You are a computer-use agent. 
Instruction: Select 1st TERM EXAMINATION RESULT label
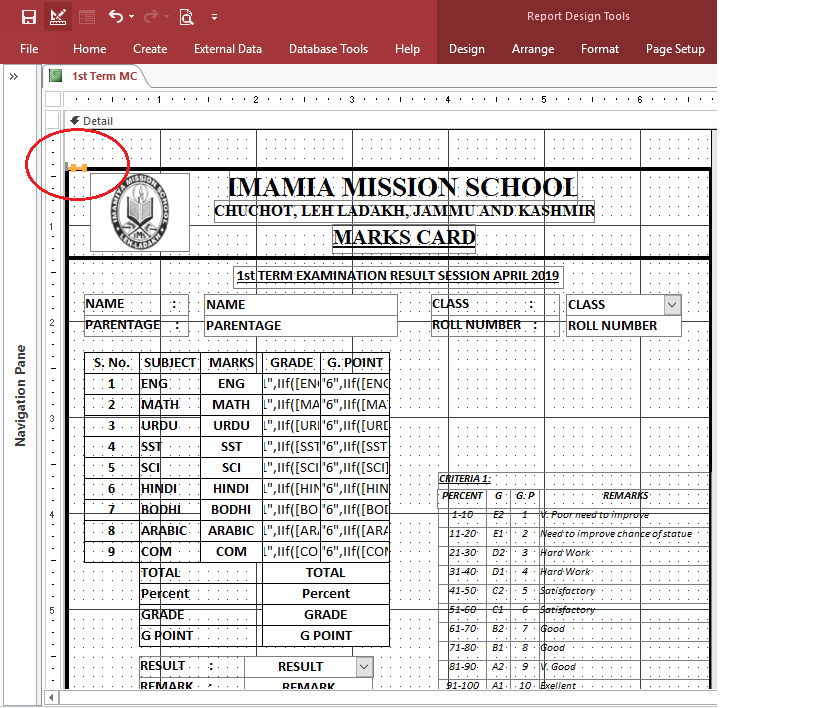398,276
